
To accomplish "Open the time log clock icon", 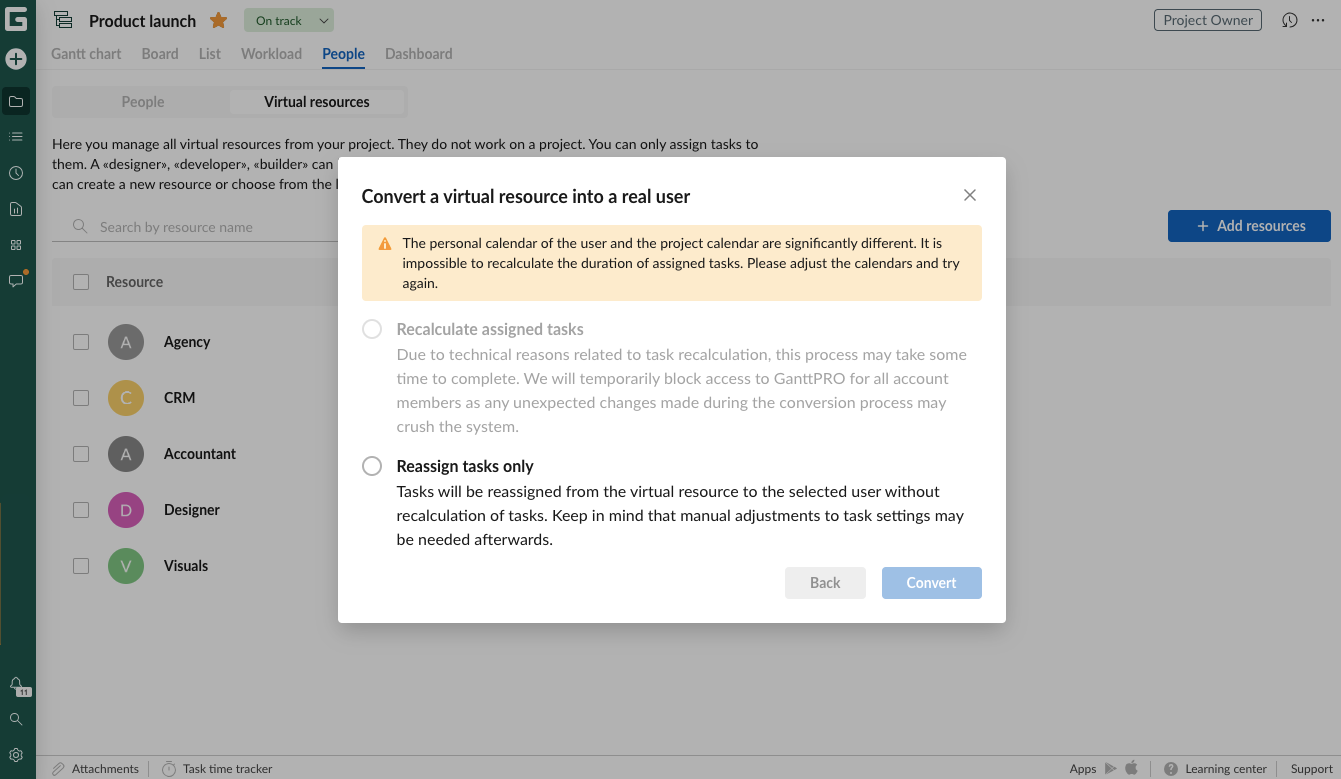I will [16, 172].
